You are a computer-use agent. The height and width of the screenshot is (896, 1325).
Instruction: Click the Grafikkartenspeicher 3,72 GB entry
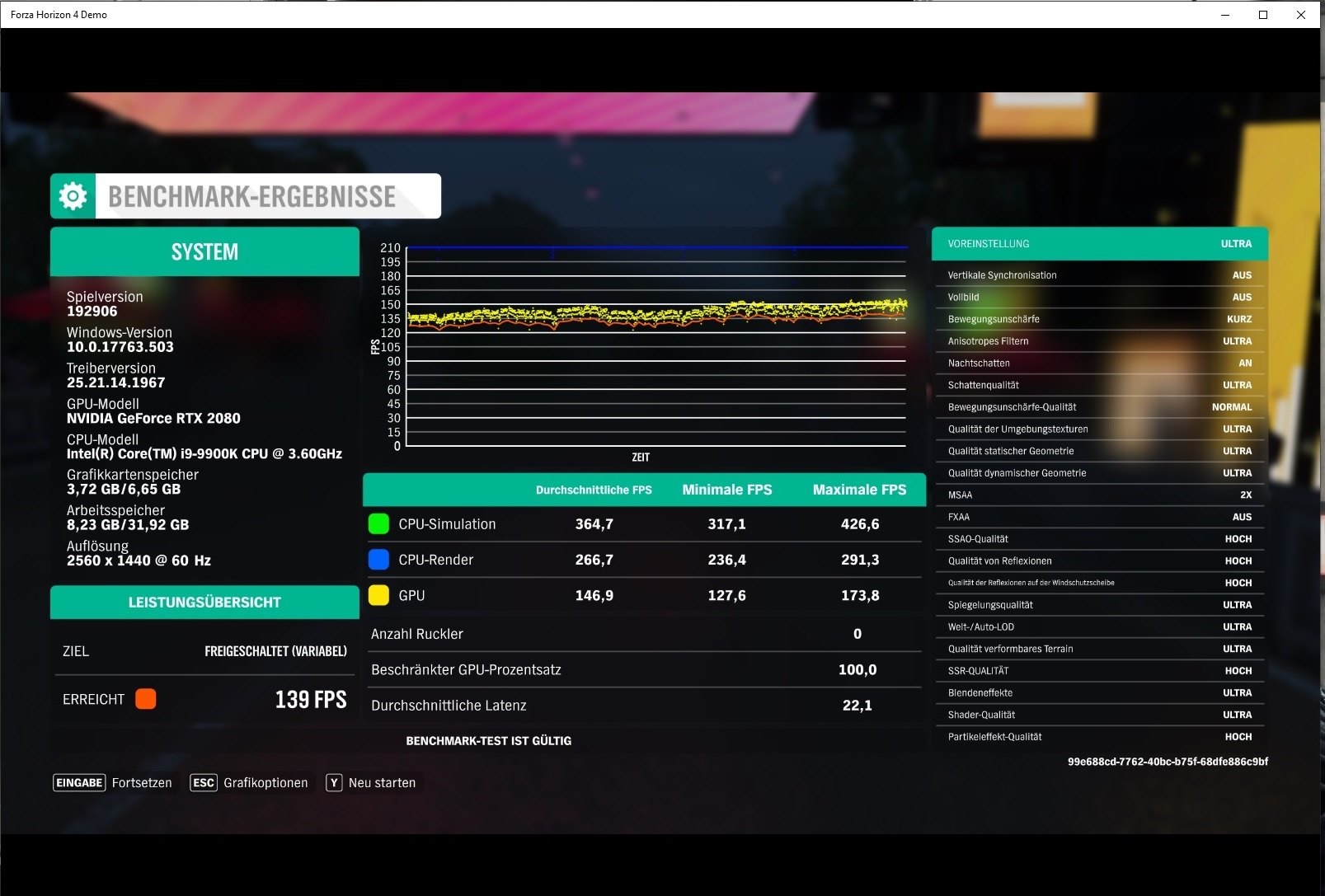point(132,482)
